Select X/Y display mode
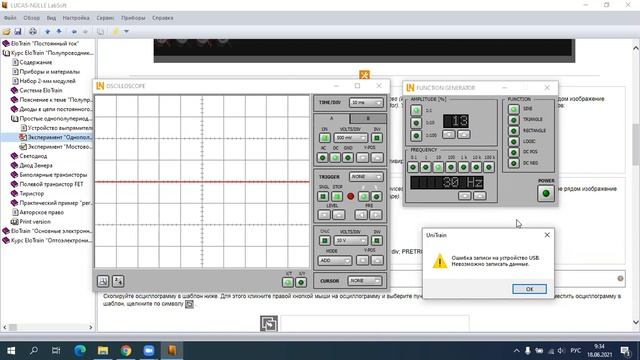This screenshot has width=640, height=360. coord(301,282)
